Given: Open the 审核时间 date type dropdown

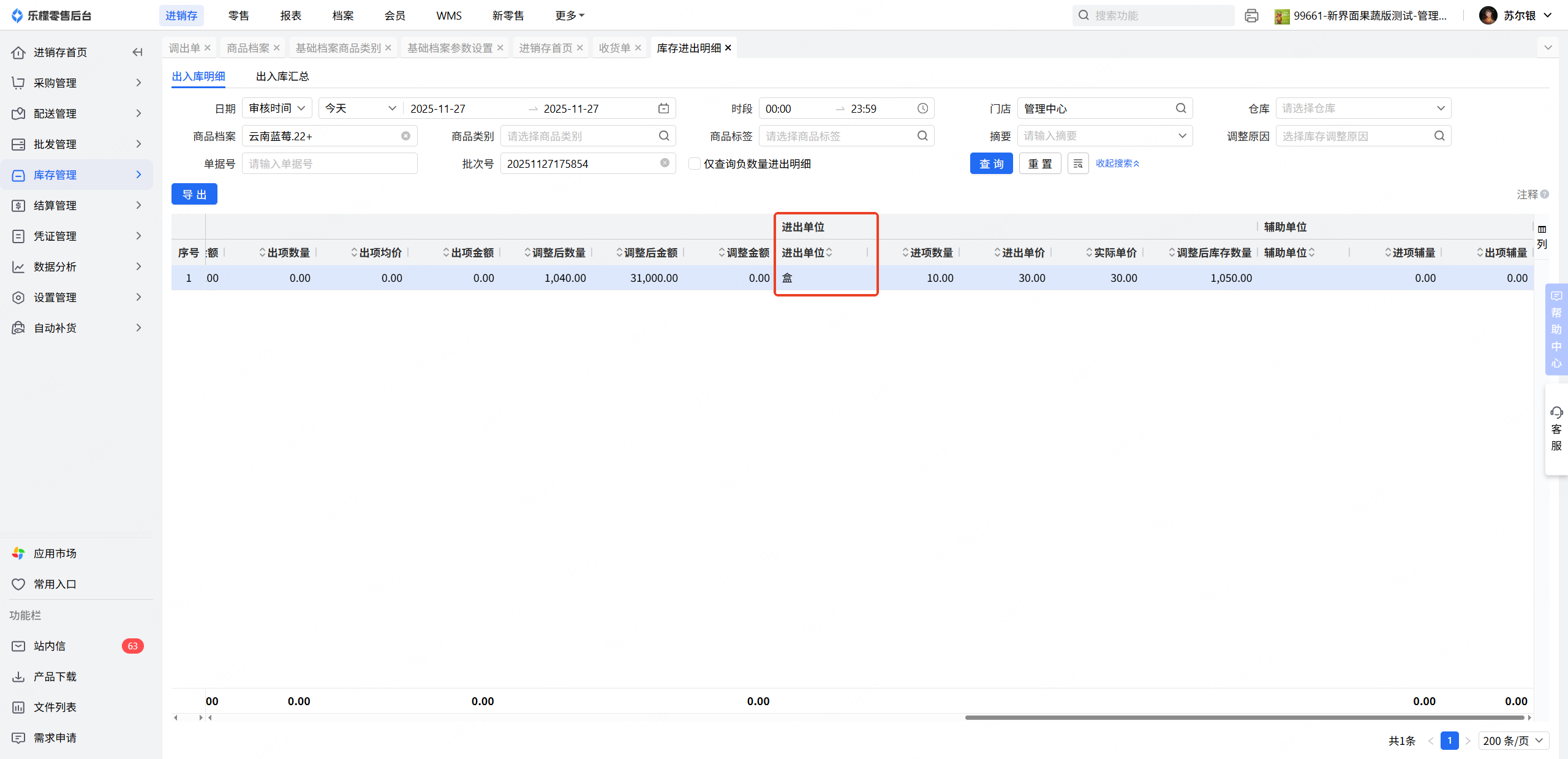Looking at the screenshot, I should 277,108.
